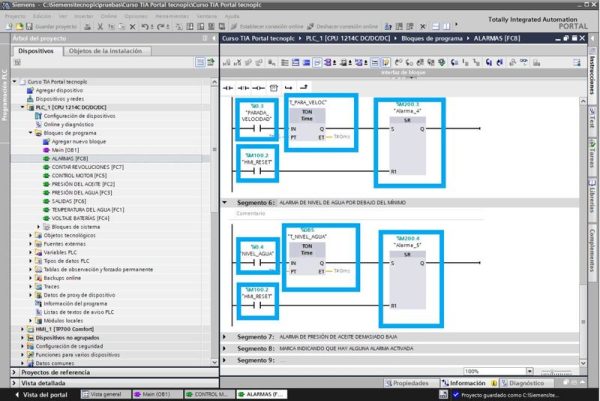Open the Instrucciones side panel
This screenshot has height=401, width=600.
coord(592,75)
